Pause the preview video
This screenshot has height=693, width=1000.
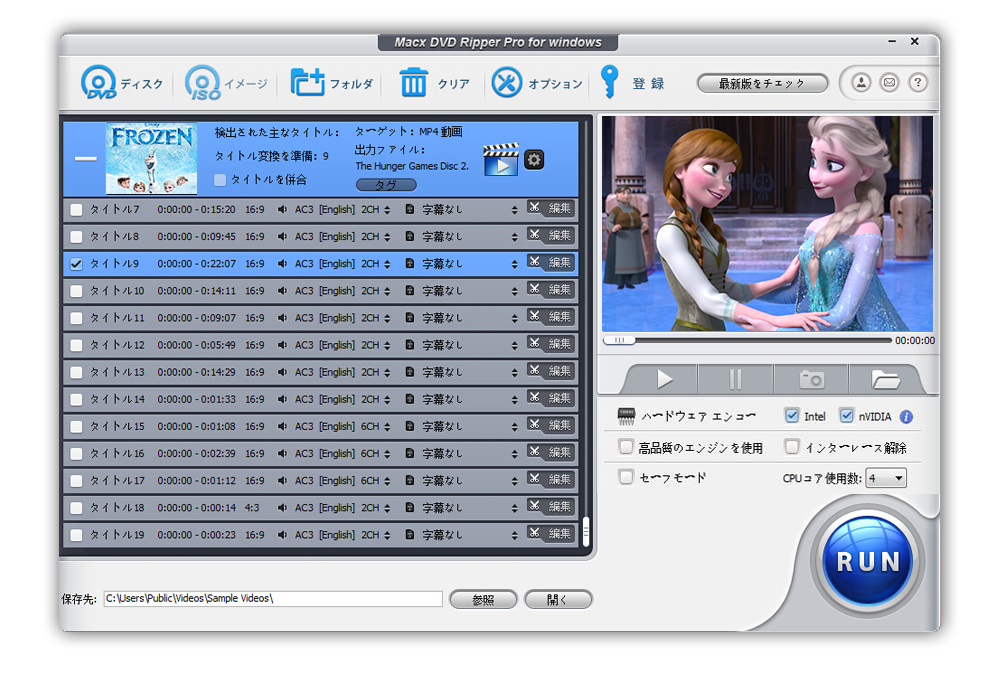pyautogui.click(x=735, y=379)
